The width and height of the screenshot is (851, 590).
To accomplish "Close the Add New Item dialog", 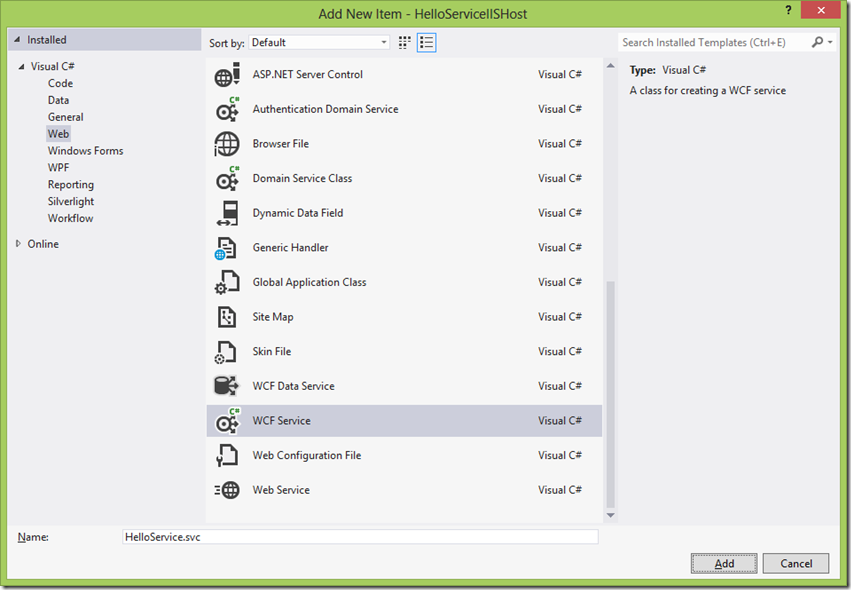I will [x=821, y=10].
